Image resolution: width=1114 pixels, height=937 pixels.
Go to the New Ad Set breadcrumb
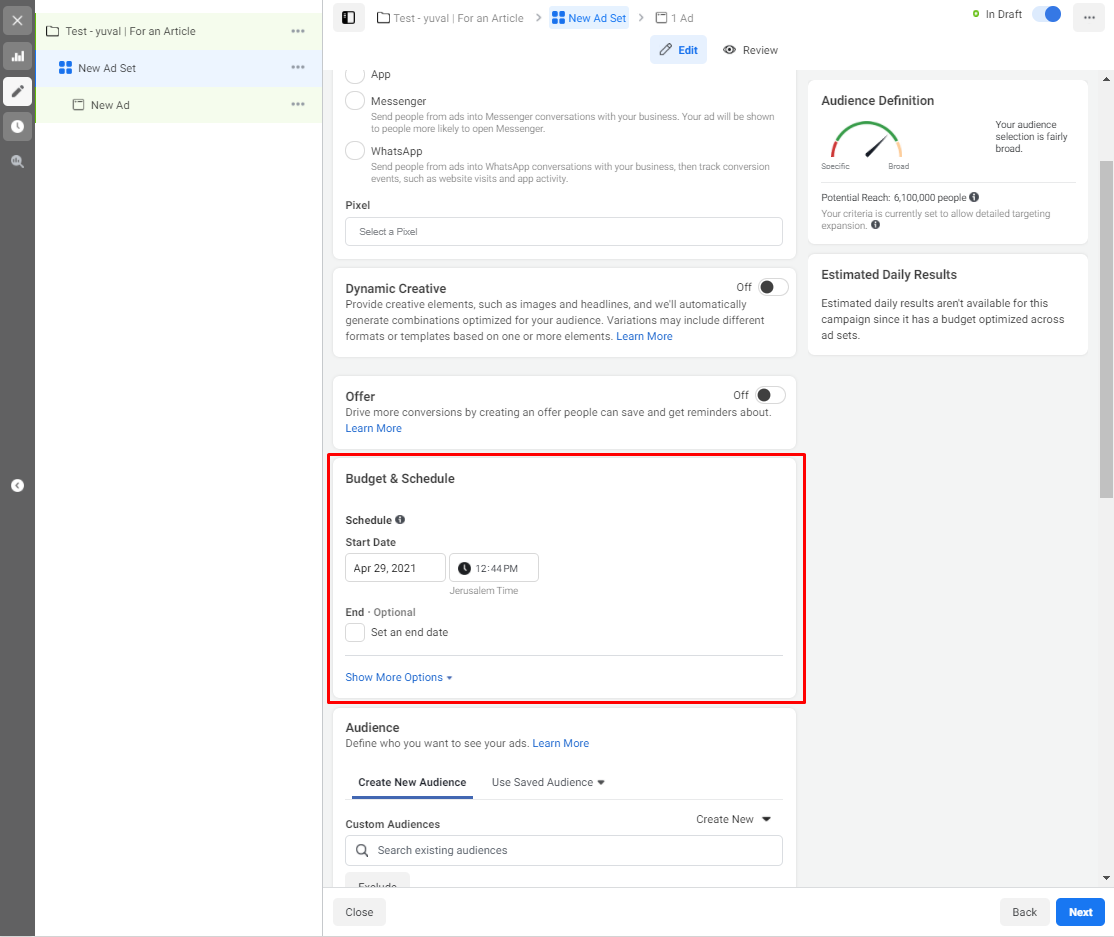pos(589,18)
